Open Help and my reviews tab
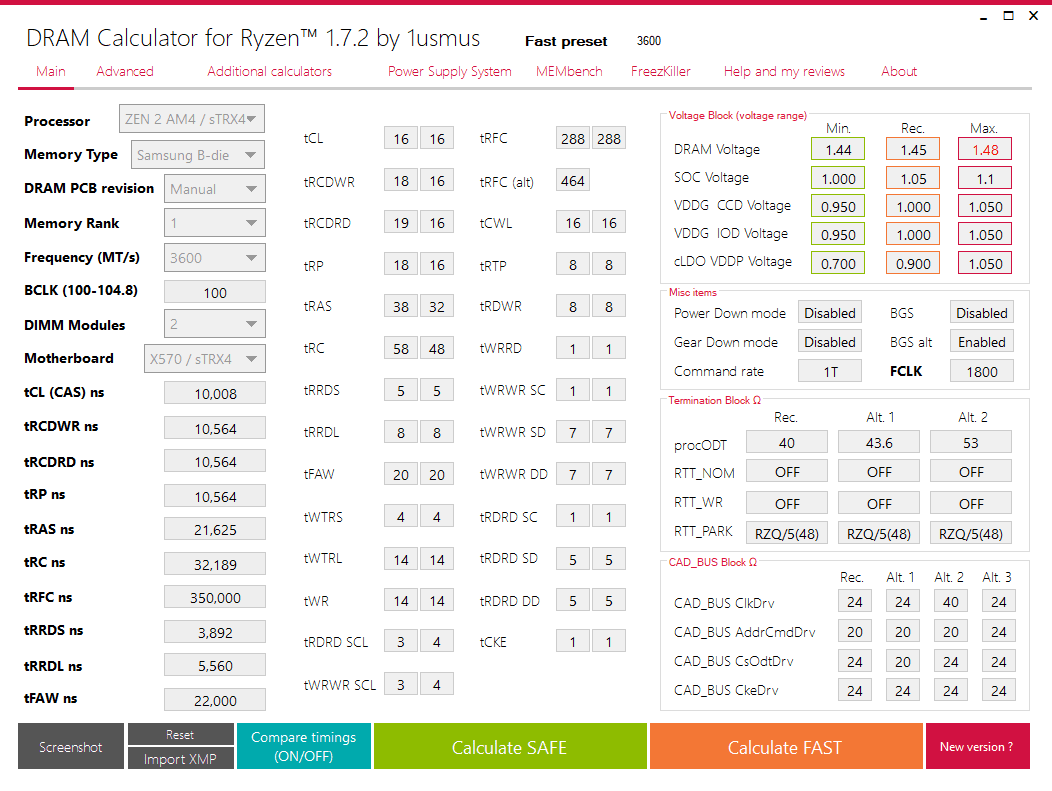Viewport: 1052px width, 791px height. 784,71
